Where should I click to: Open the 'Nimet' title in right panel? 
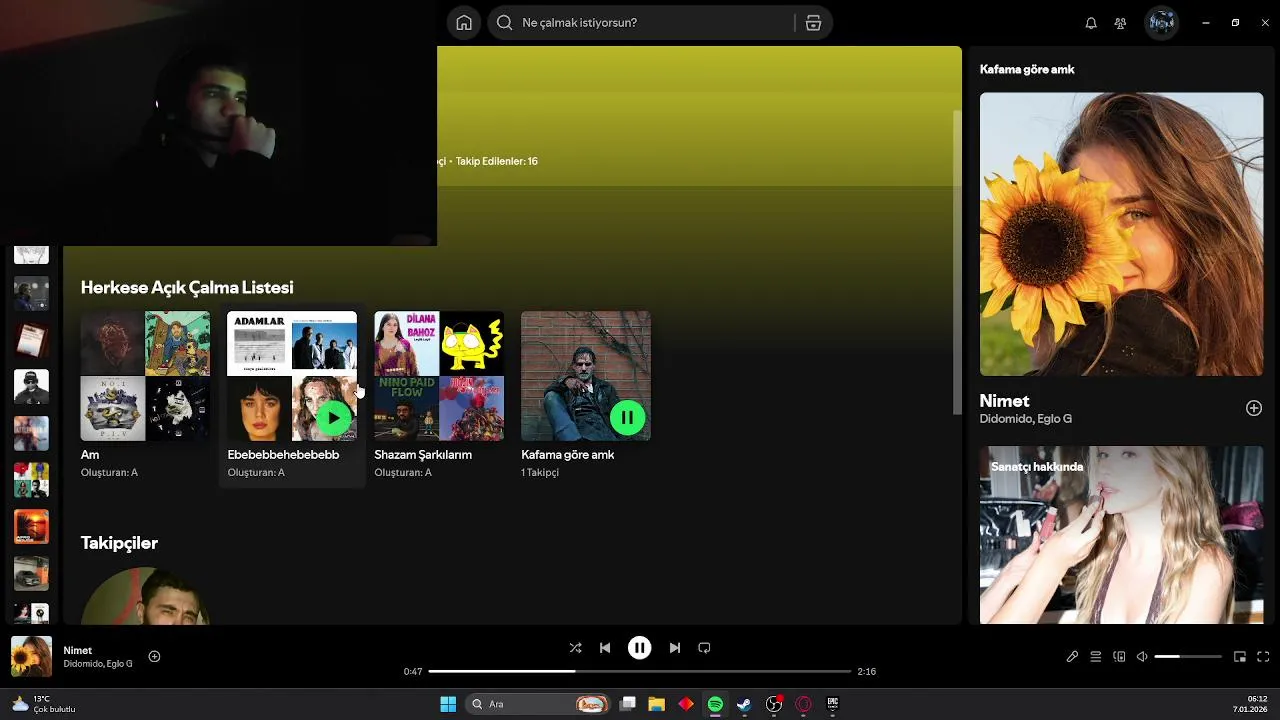point(1004,401)
